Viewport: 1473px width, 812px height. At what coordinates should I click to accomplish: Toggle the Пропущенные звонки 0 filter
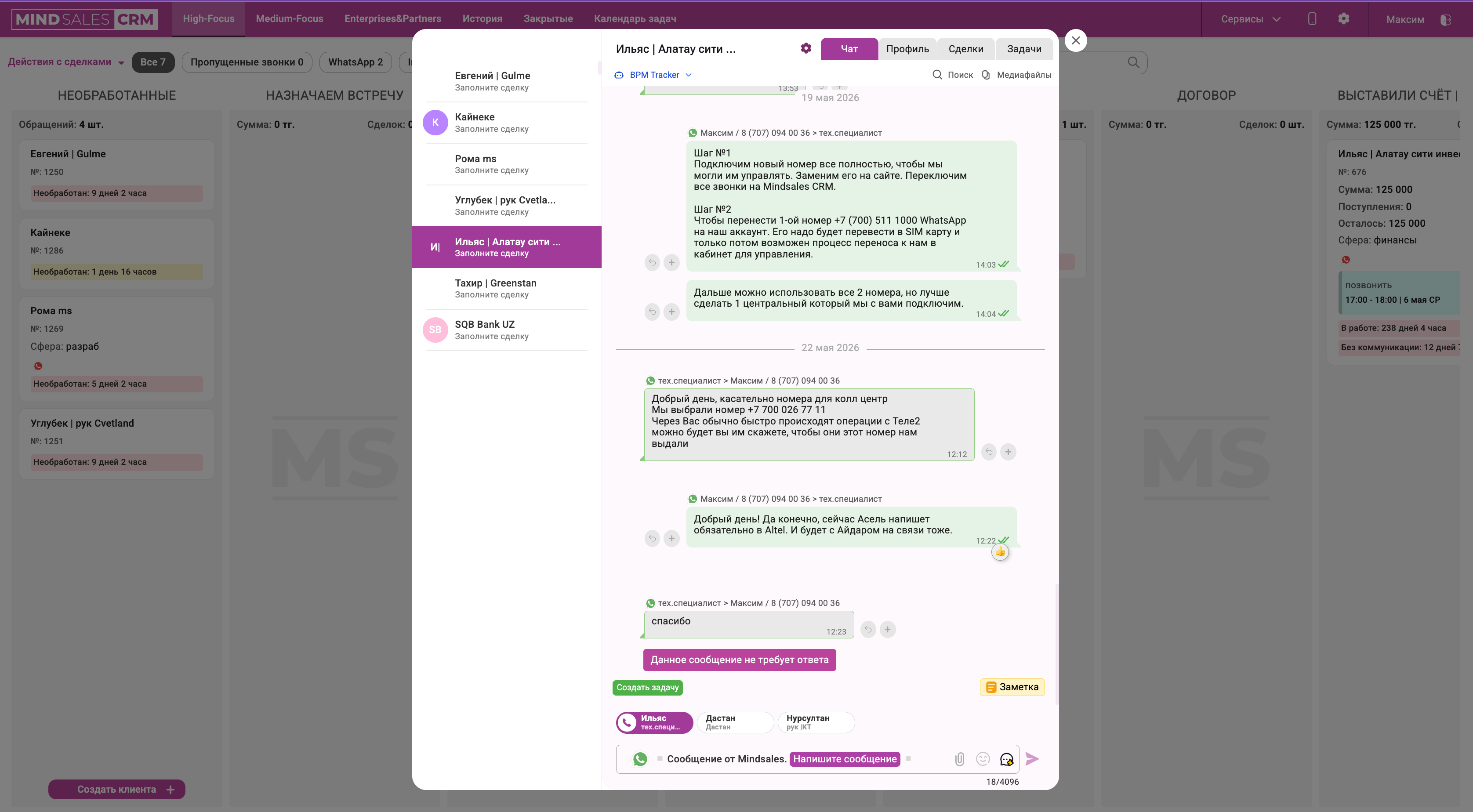247,62
